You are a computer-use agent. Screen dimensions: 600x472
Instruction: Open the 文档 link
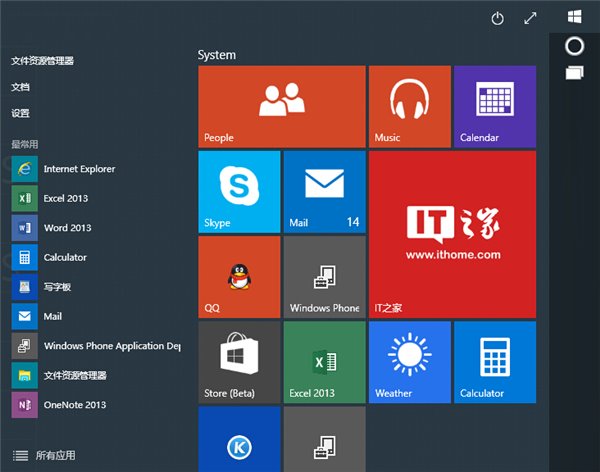coord(20,87)
